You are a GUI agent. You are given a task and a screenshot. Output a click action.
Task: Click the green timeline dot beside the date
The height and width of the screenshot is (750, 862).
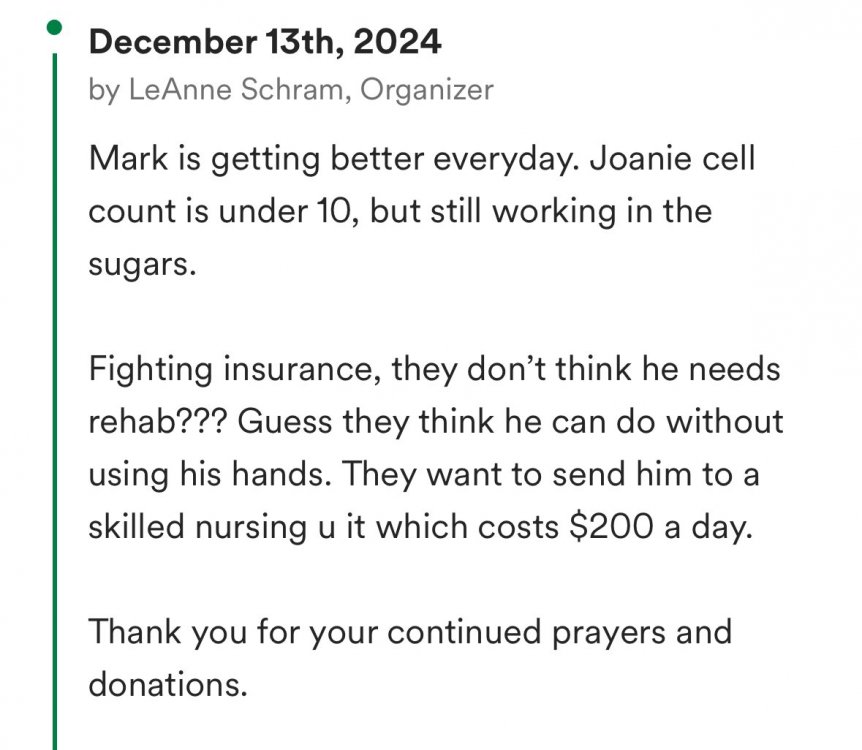pyautogui.click(x=57, y=26)
